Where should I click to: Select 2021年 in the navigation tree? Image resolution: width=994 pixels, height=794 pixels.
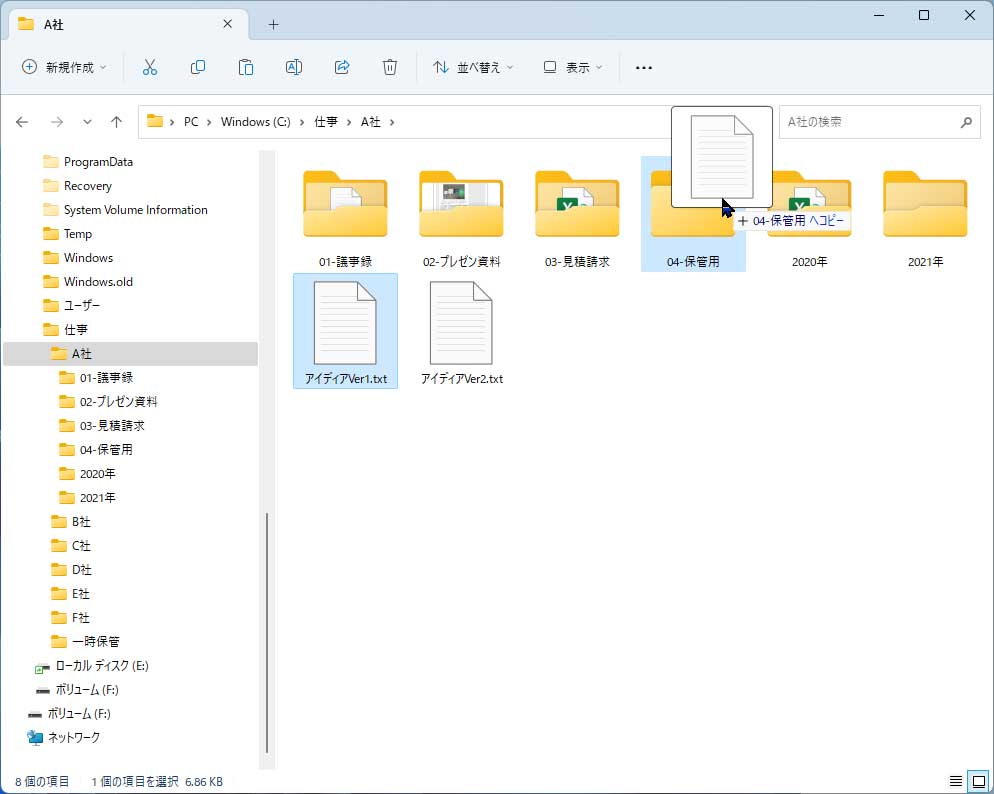87,499
